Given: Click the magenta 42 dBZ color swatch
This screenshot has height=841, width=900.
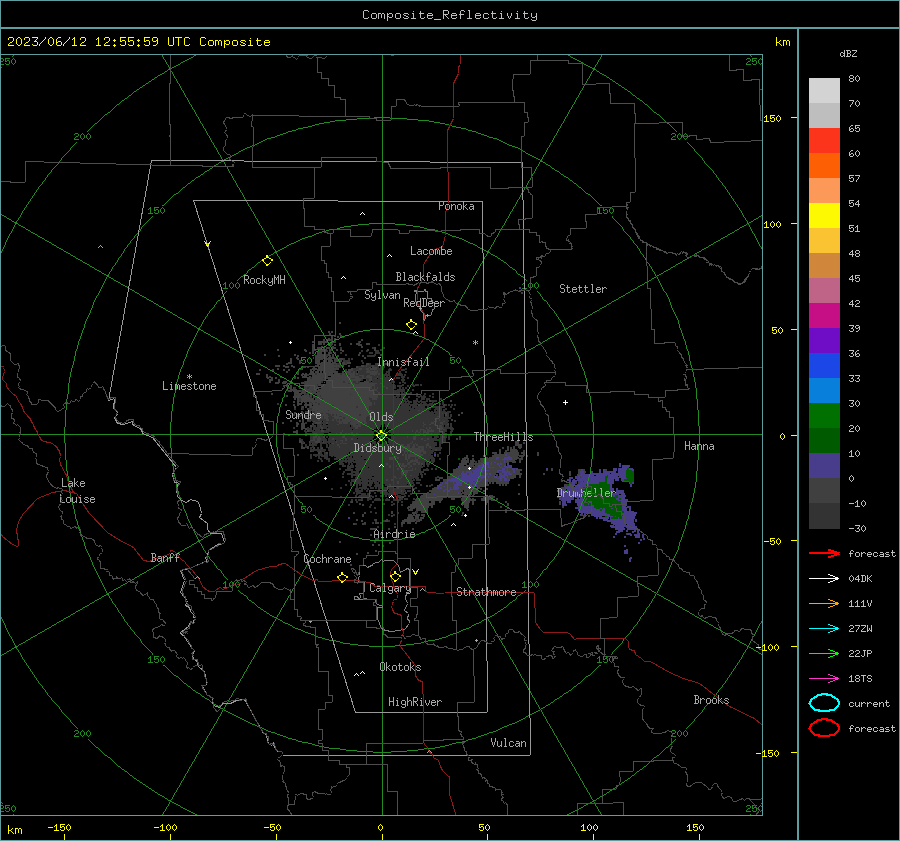Looking at the screenshot, I should click(x=824, y=316).
